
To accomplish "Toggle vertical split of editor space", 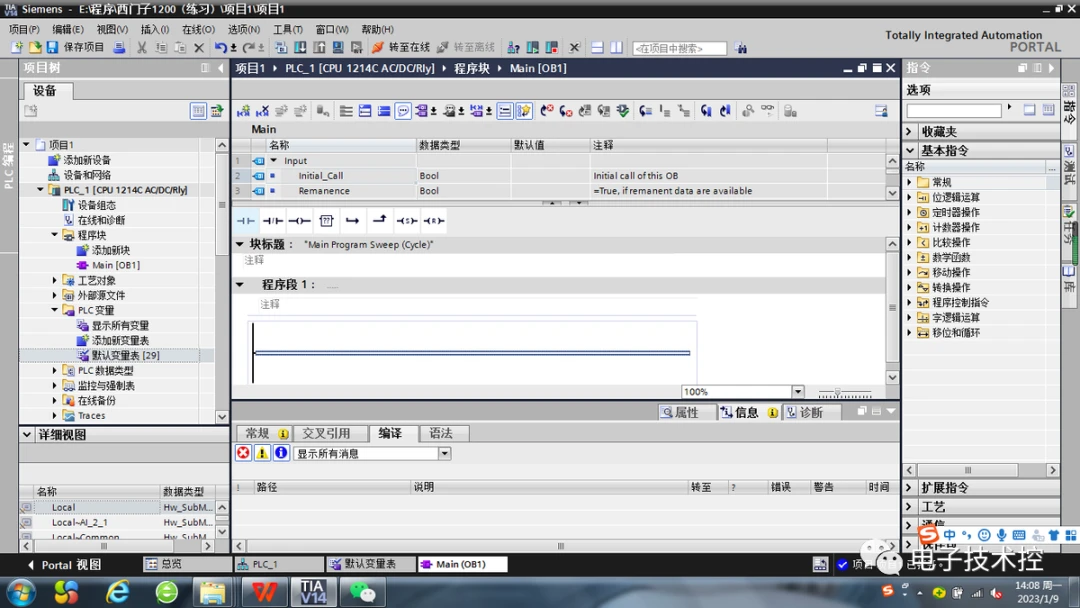I will (616, 48).
